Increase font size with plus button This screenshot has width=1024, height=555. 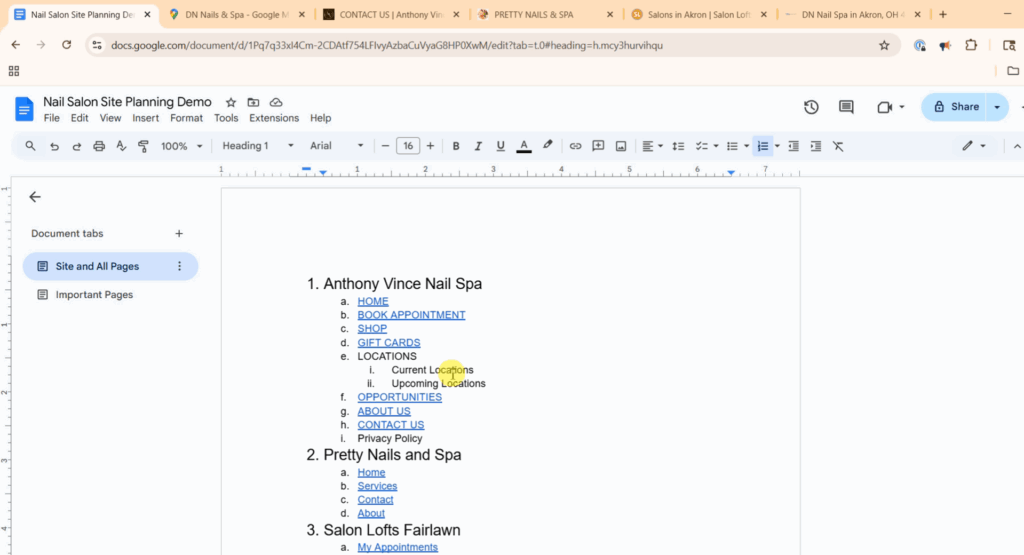(430, 146)
